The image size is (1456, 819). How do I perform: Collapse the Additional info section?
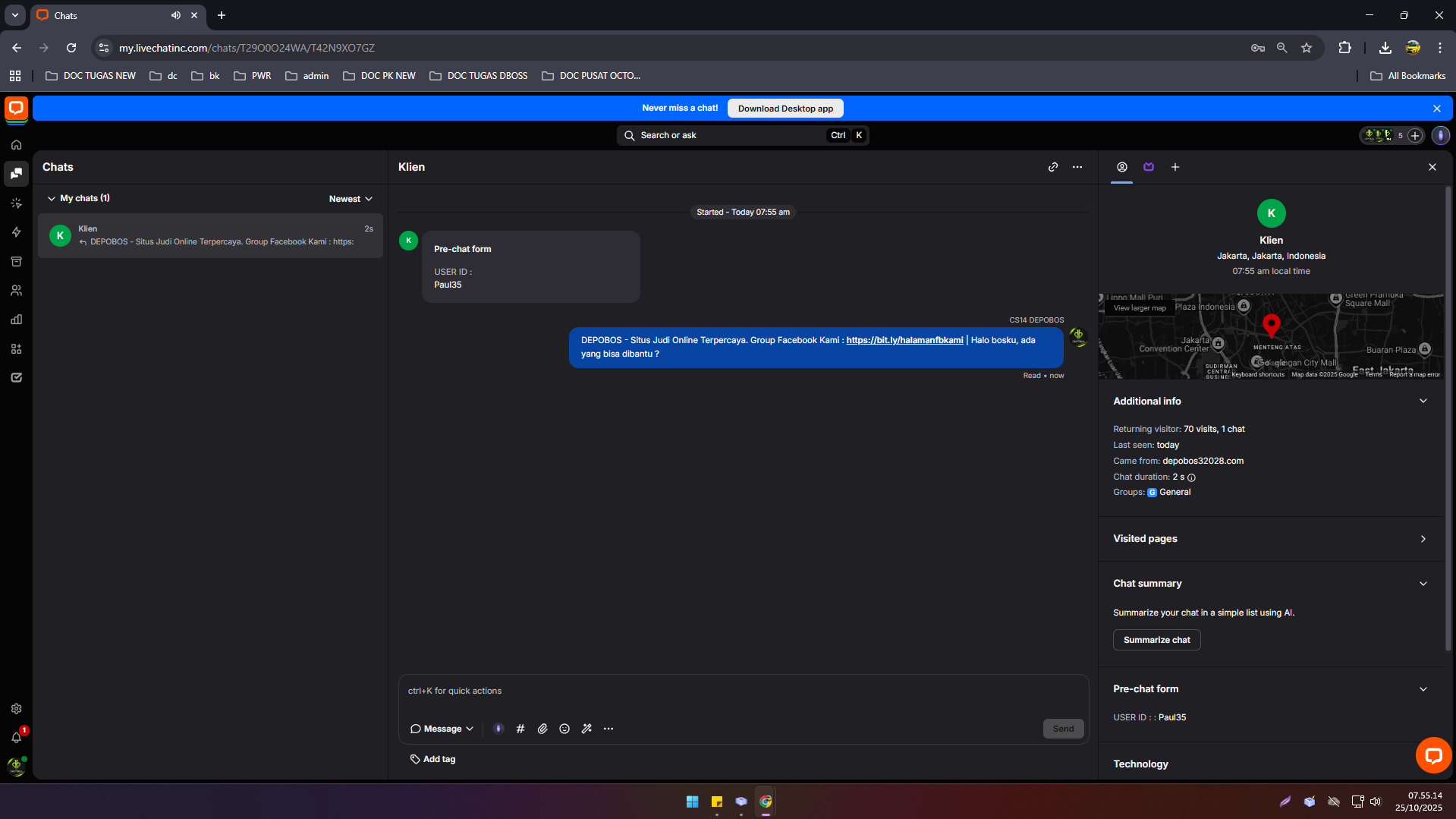pos(1423,401)
